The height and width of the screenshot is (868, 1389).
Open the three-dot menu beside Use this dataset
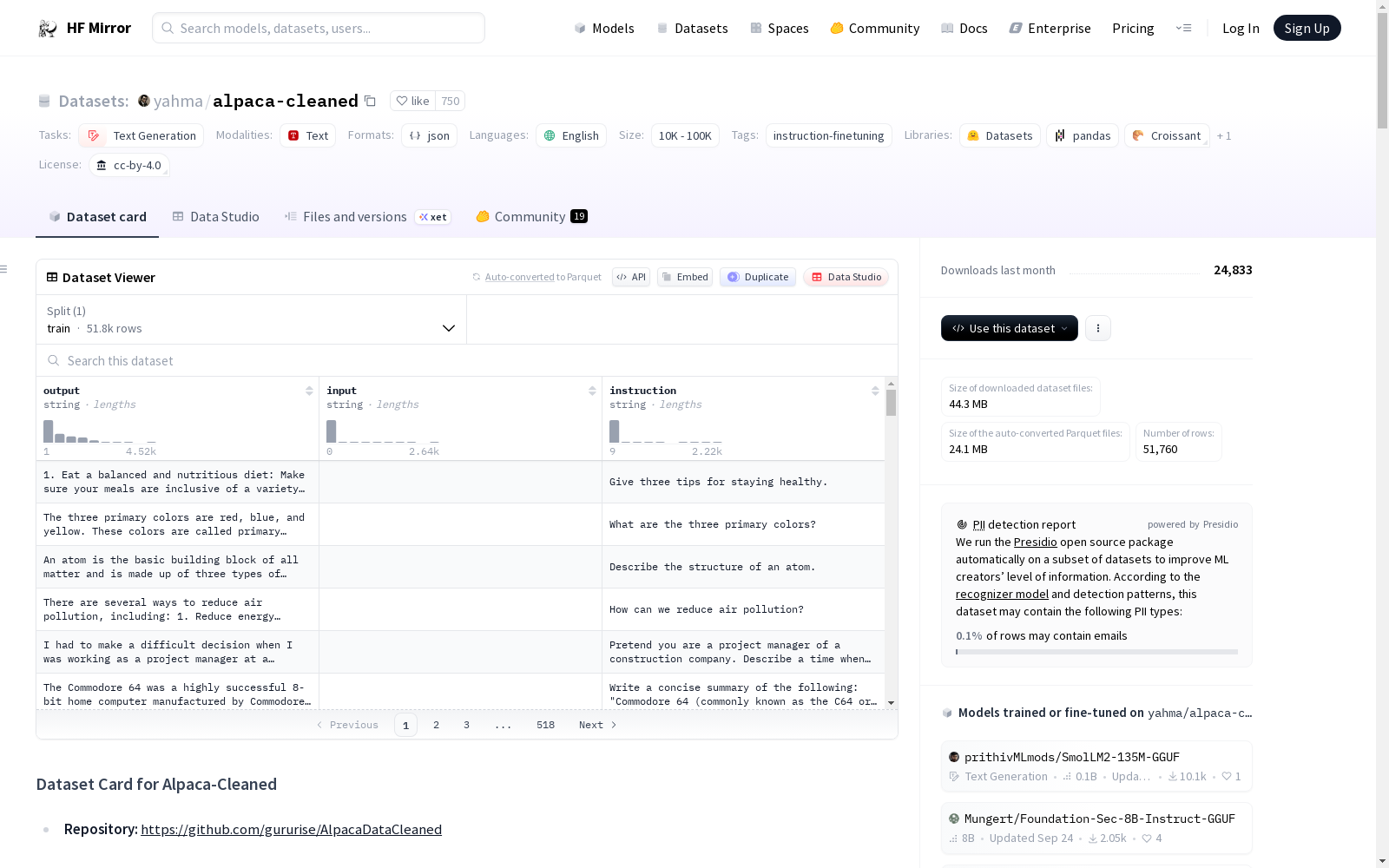coord(1098,328)
